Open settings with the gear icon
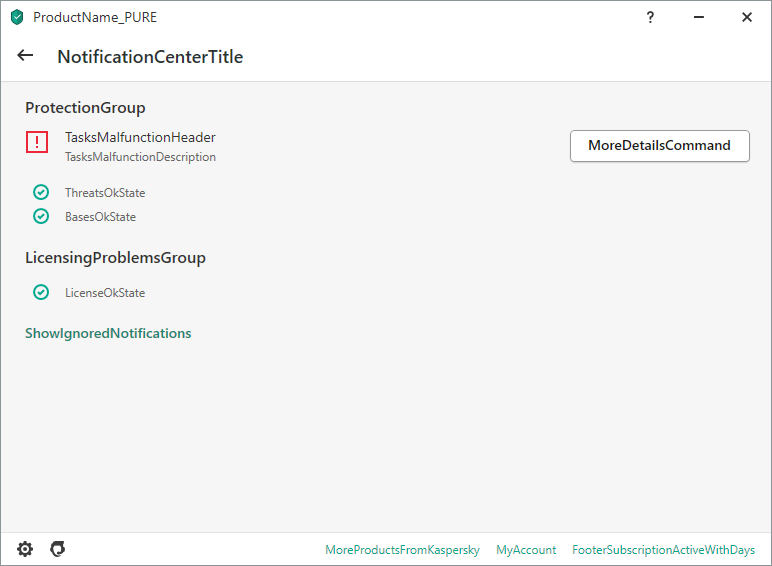Viewport: 772px width, 566px height. click(25, 549)
